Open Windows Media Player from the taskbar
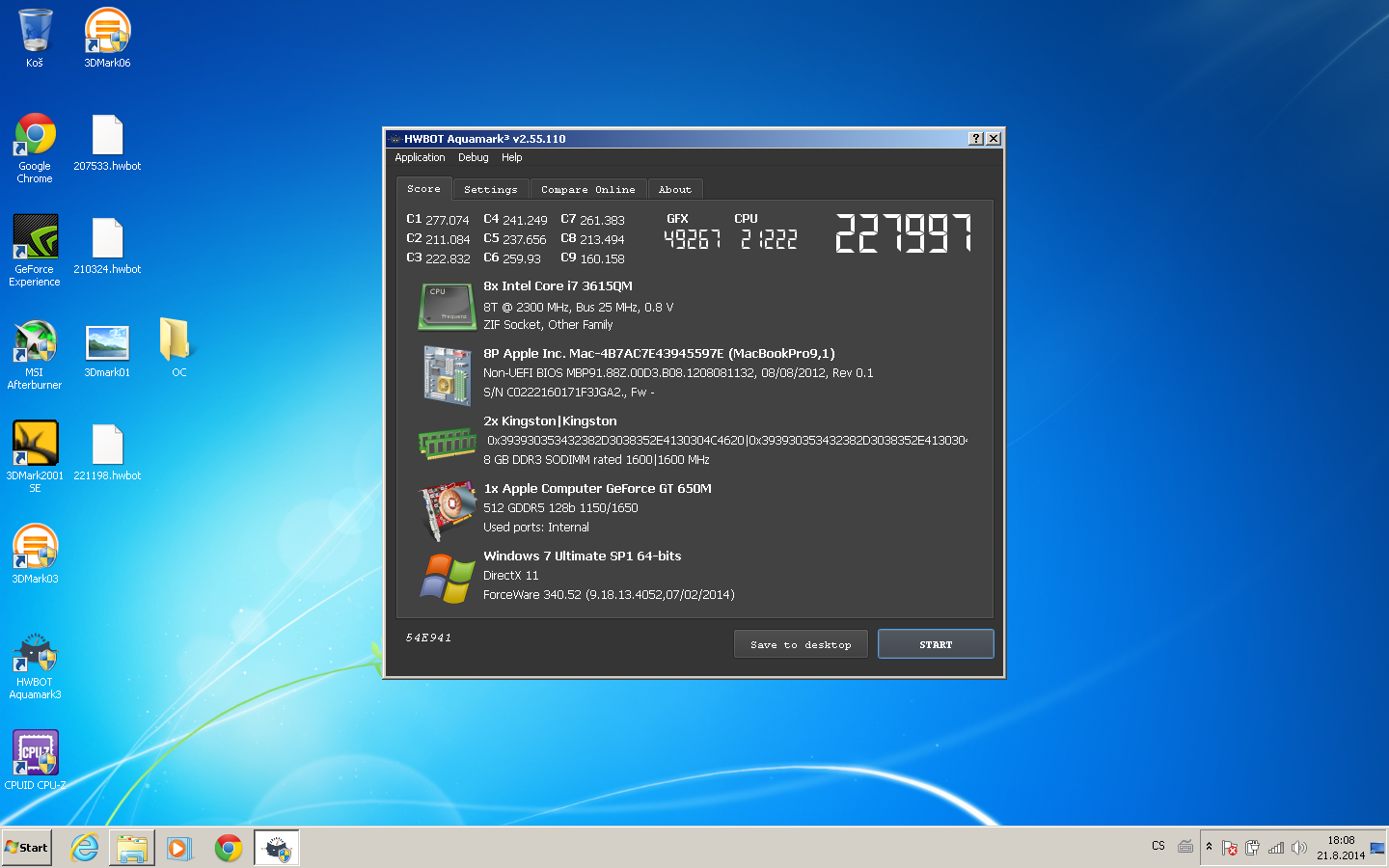 pyautogui.click(x=178, y=848)
